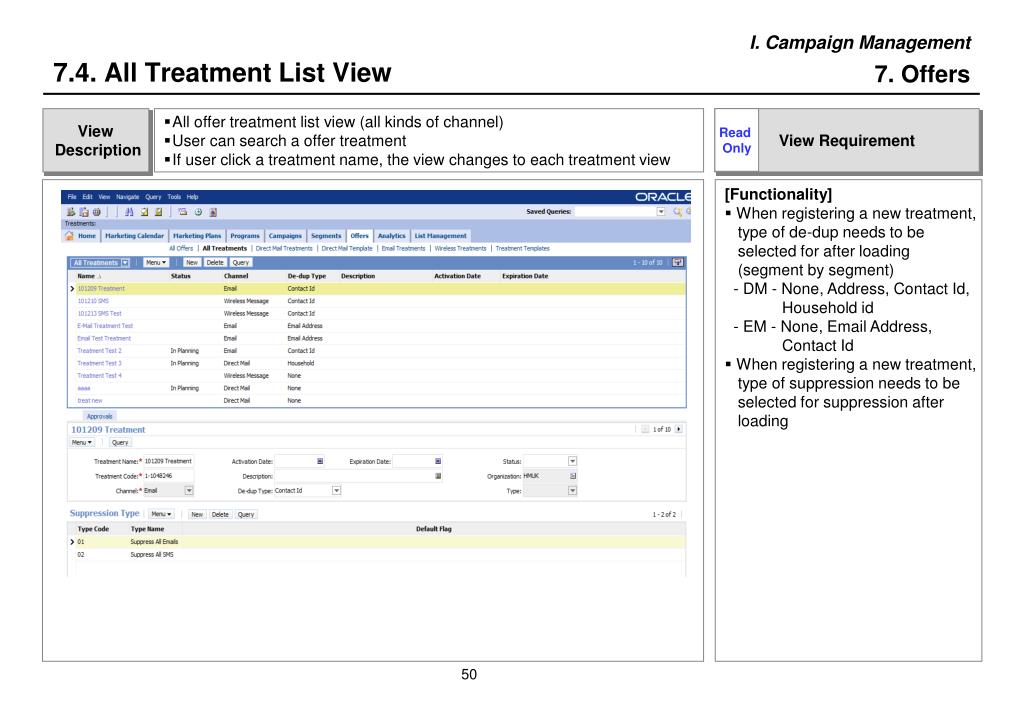
Task: Open Direct Mail Treatments view link
Action: tap(284, 249)
